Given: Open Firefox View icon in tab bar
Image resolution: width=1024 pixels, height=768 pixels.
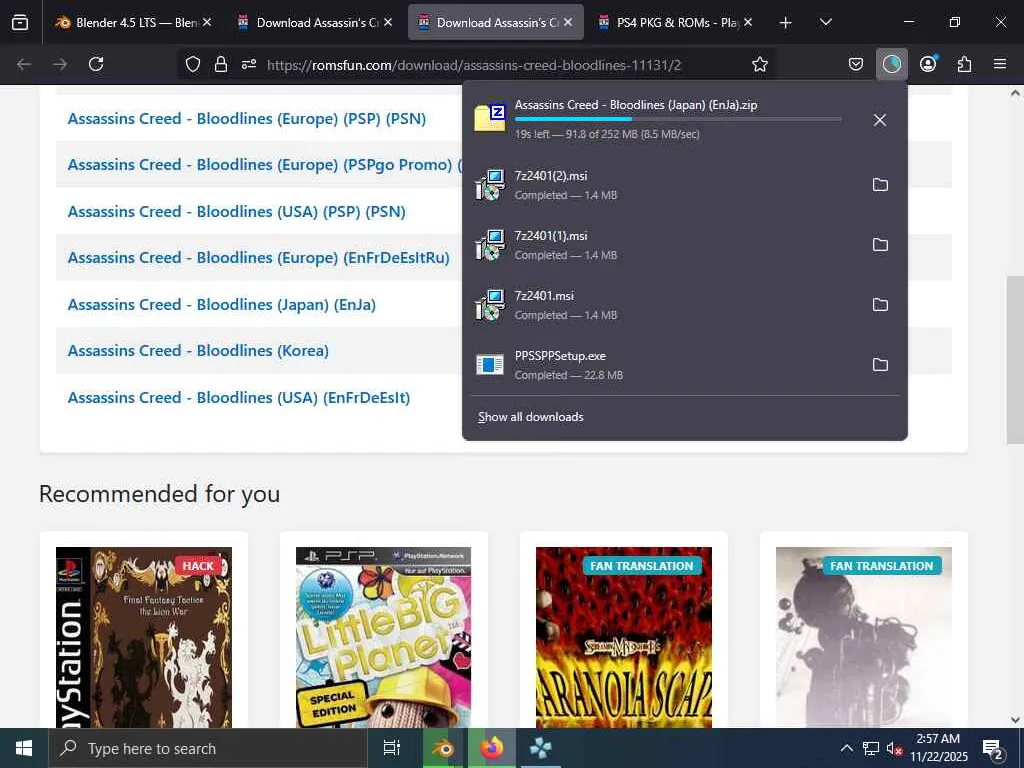Looking at the screenshot, I should [x=20, y=22].
